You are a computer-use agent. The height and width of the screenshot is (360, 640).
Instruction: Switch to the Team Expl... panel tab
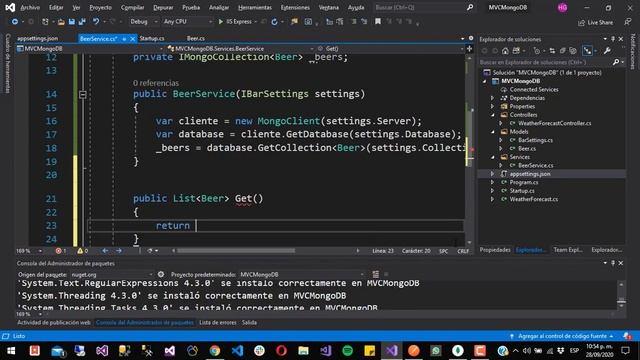pos(568,250)
